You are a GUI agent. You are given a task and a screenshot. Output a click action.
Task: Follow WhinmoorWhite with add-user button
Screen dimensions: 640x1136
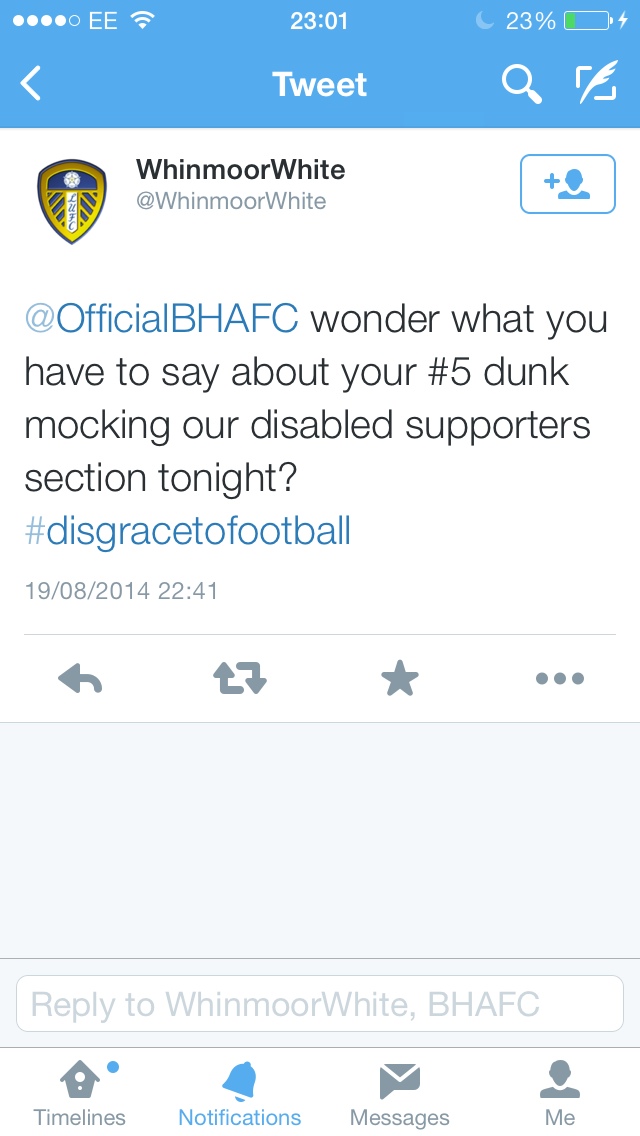568,184
